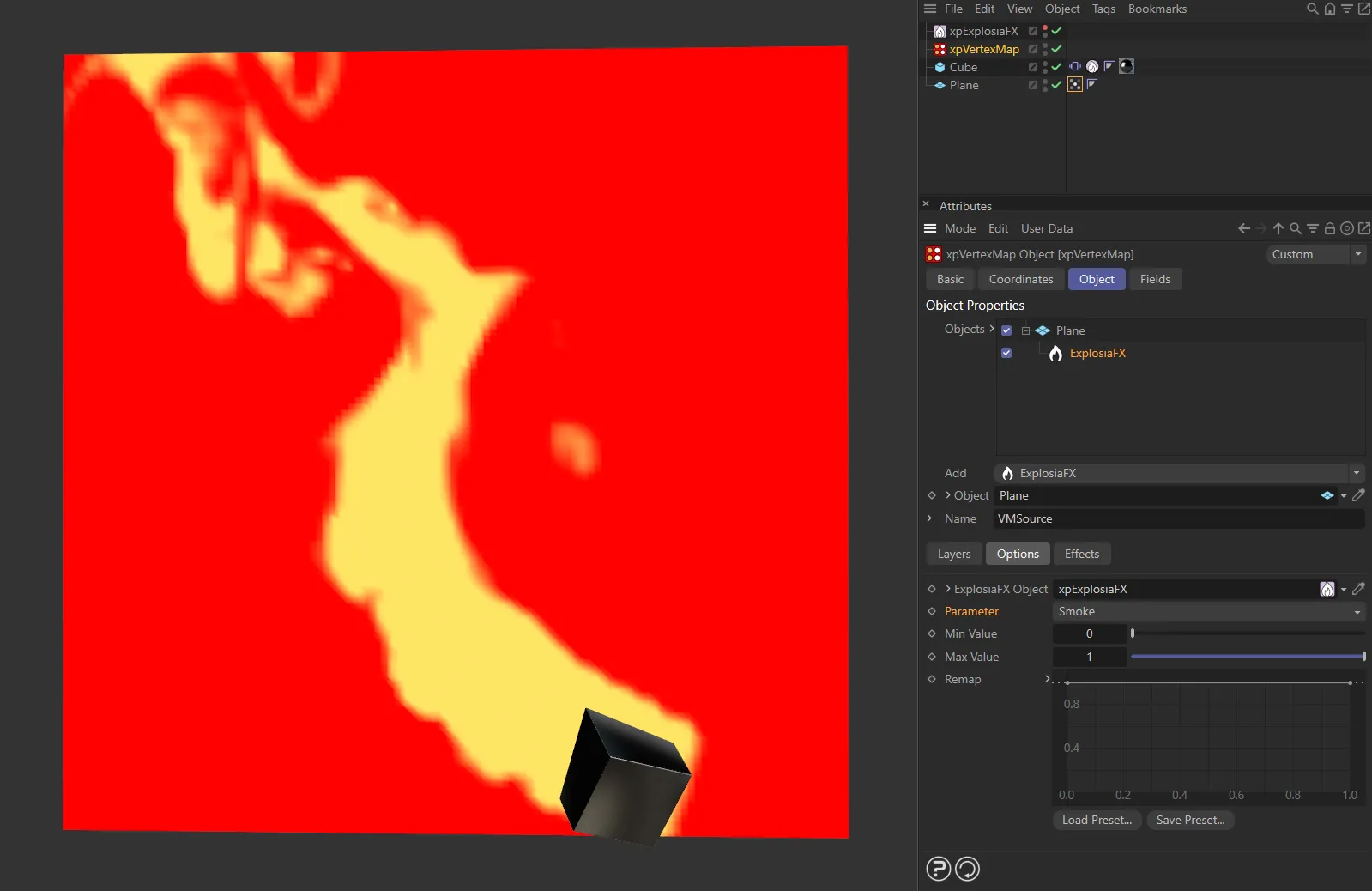The height and width of the screenshot is (891, 1372).
Task: Click the ExplosiaFX Object eyedropper picker
Action: coord(1358,589)
